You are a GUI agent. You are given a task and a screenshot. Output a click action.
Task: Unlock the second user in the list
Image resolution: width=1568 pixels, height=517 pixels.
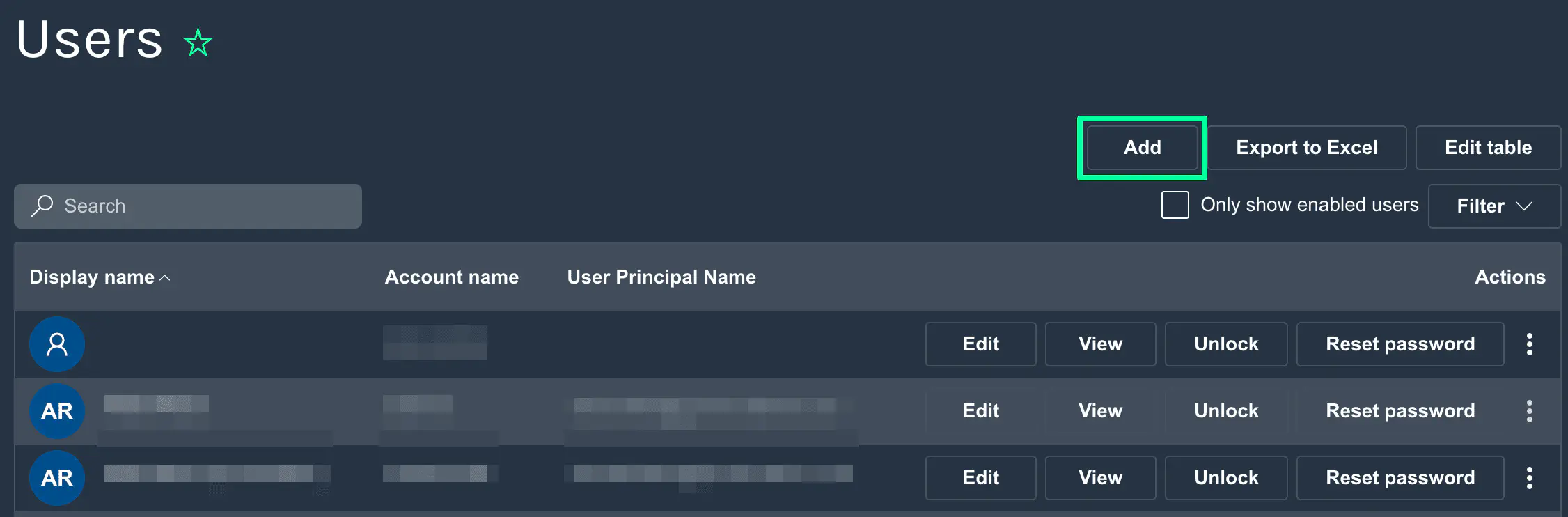(1225, 411)
